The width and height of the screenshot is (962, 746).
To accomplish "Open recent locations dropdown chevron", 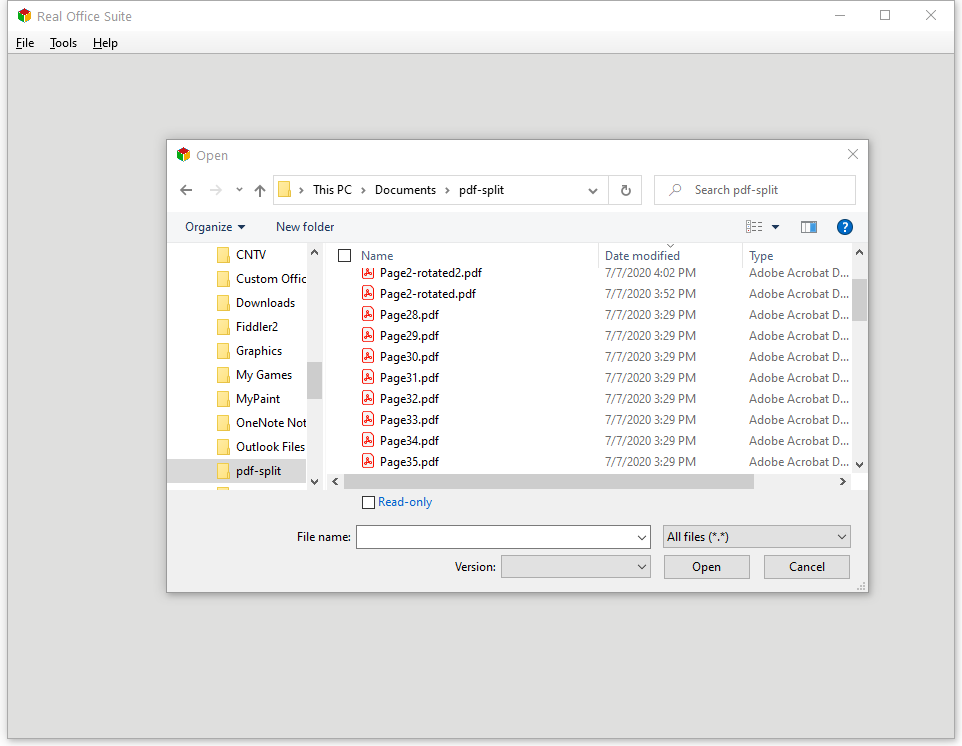I will pyautogui.click(x=239, y=190).
